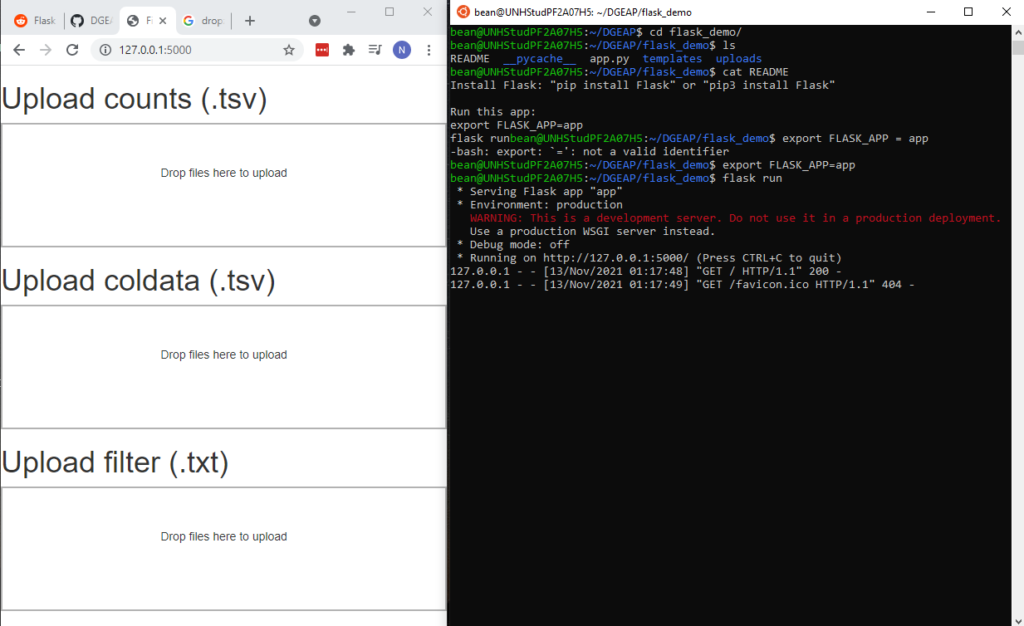Expand the tab search dropdown arrow
The width and height of the screenshot is (1024, 626).
pos(315,20)
